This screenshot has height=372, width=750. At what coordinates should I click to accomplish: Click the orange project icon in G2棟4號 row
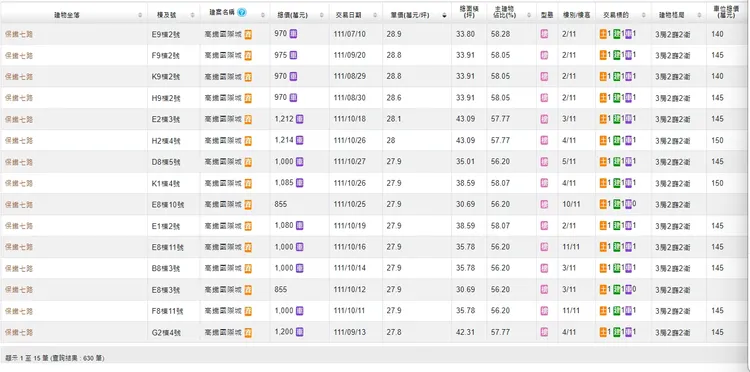(x=248, y=333)
